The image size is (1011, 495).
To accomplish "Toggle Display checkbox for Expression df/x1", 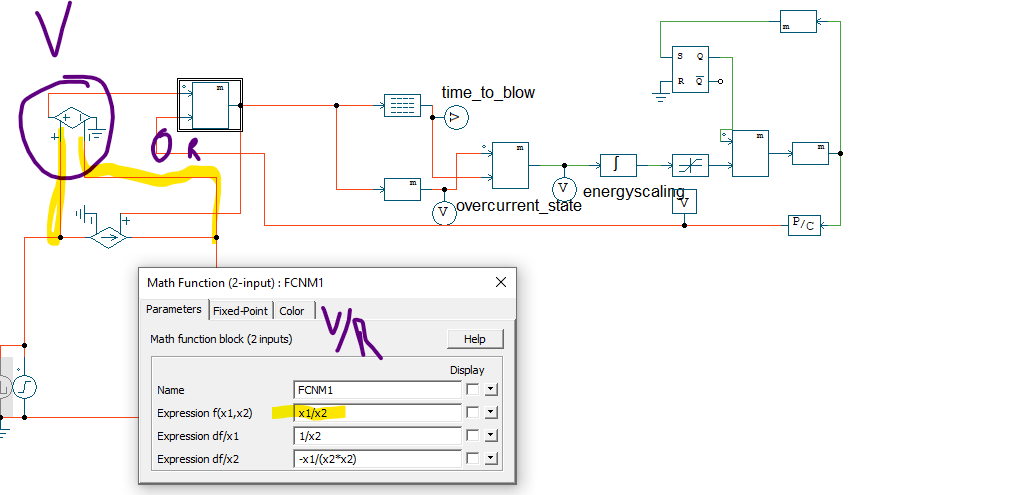I will (x=473, y=436).
